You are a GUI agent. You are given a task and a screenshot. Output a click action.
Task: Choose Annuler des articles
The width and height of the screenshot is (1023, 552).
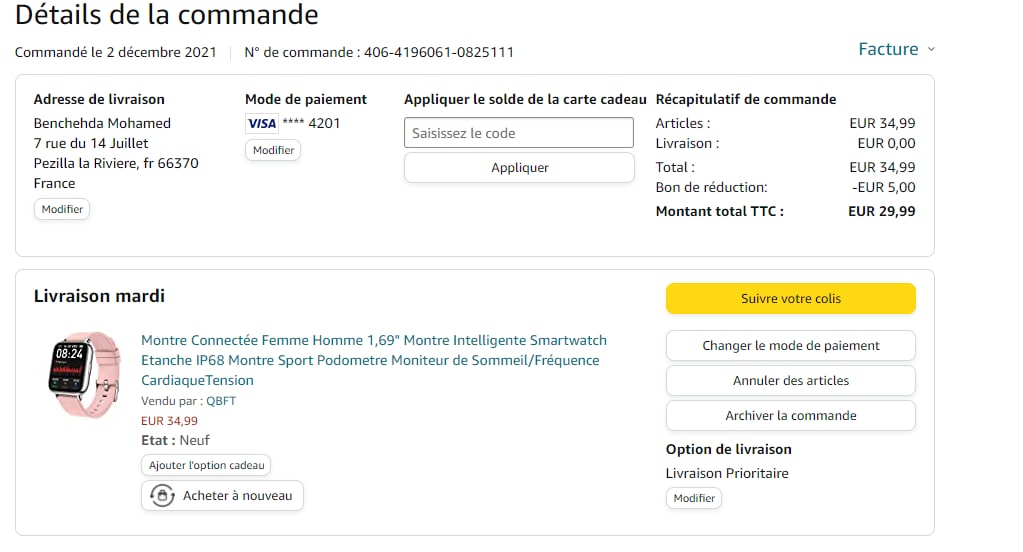pyautogui.click(x=790, y=381)
